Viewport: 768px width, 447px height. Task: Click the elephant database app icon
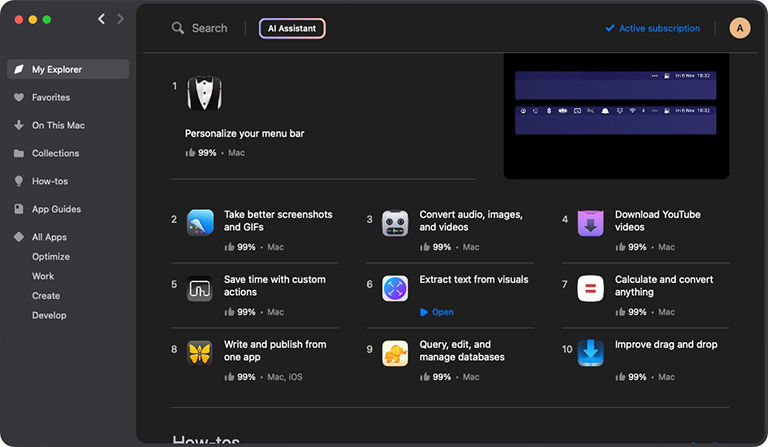pyautogui.click(x=395, y=353)
